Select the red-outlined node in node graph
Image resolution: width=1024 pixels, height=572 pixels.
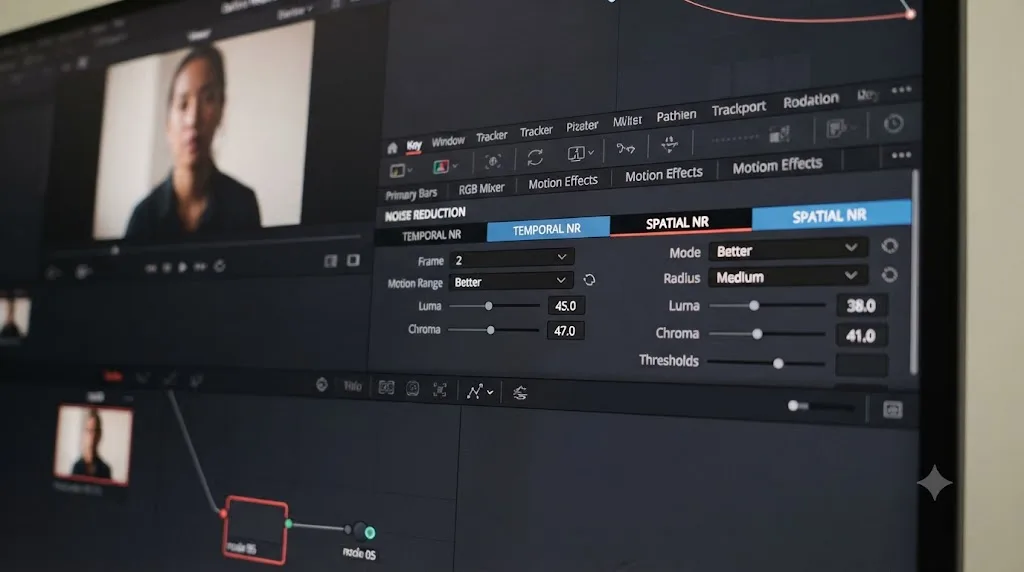pos(255,530)
